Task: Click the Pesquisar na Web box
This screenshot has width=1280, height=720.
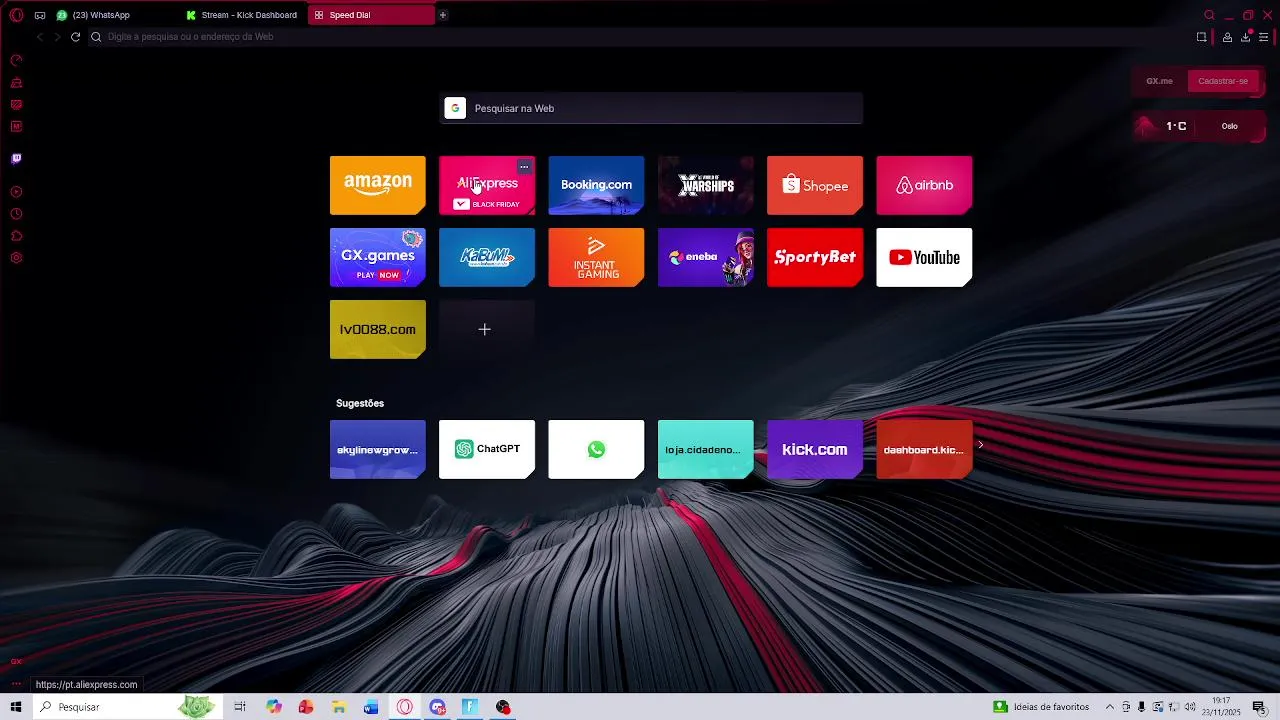Action: (651, 108)
